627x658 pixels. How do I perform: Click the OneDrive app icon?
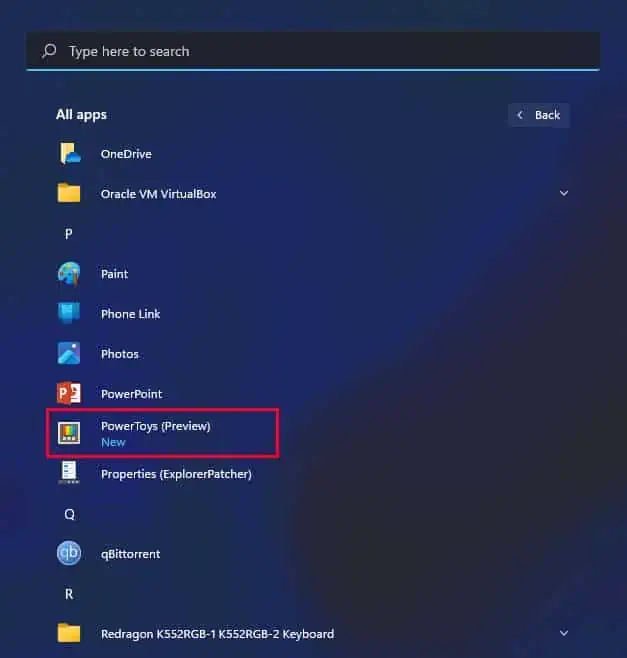click(x=69, y=154)
